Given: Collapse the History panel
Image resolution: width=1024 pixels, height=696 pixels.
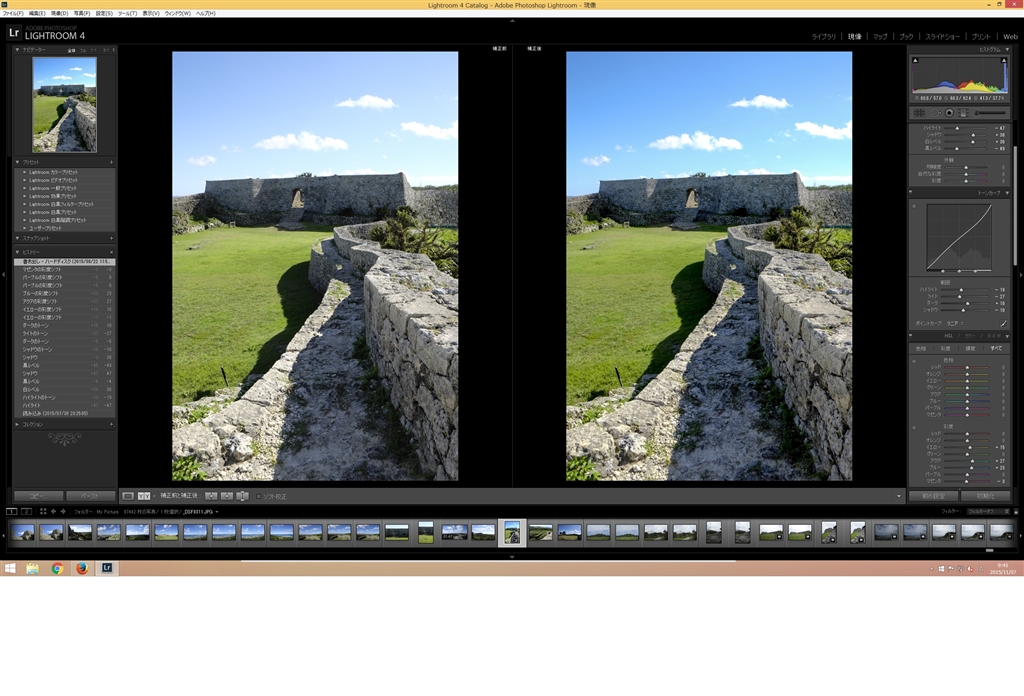Looking at the screenshot, I should [18, 252].
